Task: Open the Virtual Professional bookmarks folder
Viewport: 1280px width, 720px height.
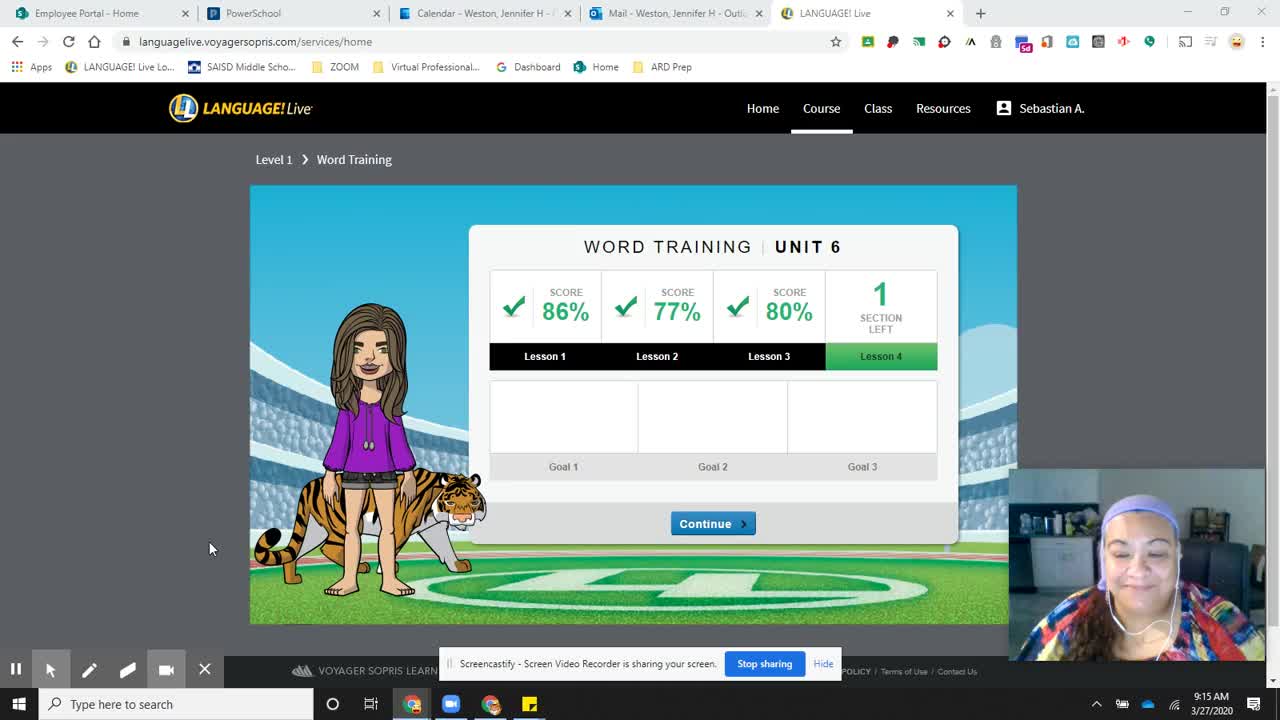Action: pos(426,67)
